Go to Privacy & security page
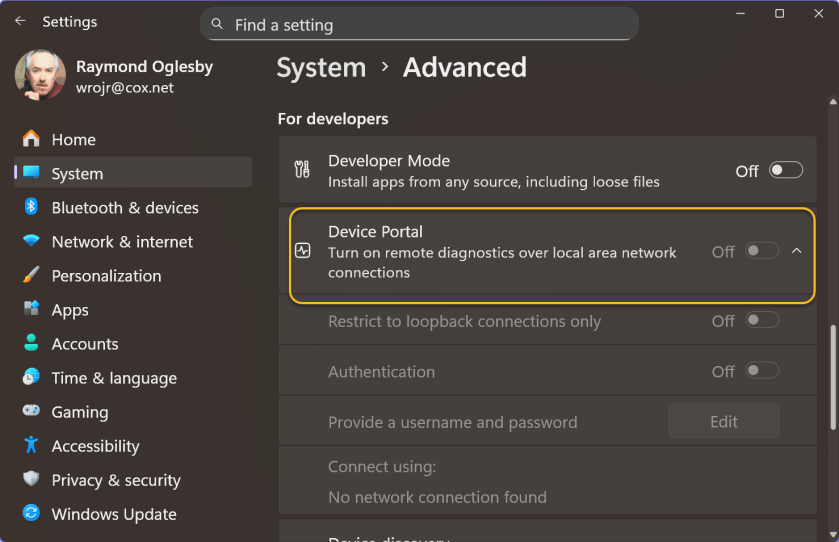 pyautogui.click(x=115, y=480)
